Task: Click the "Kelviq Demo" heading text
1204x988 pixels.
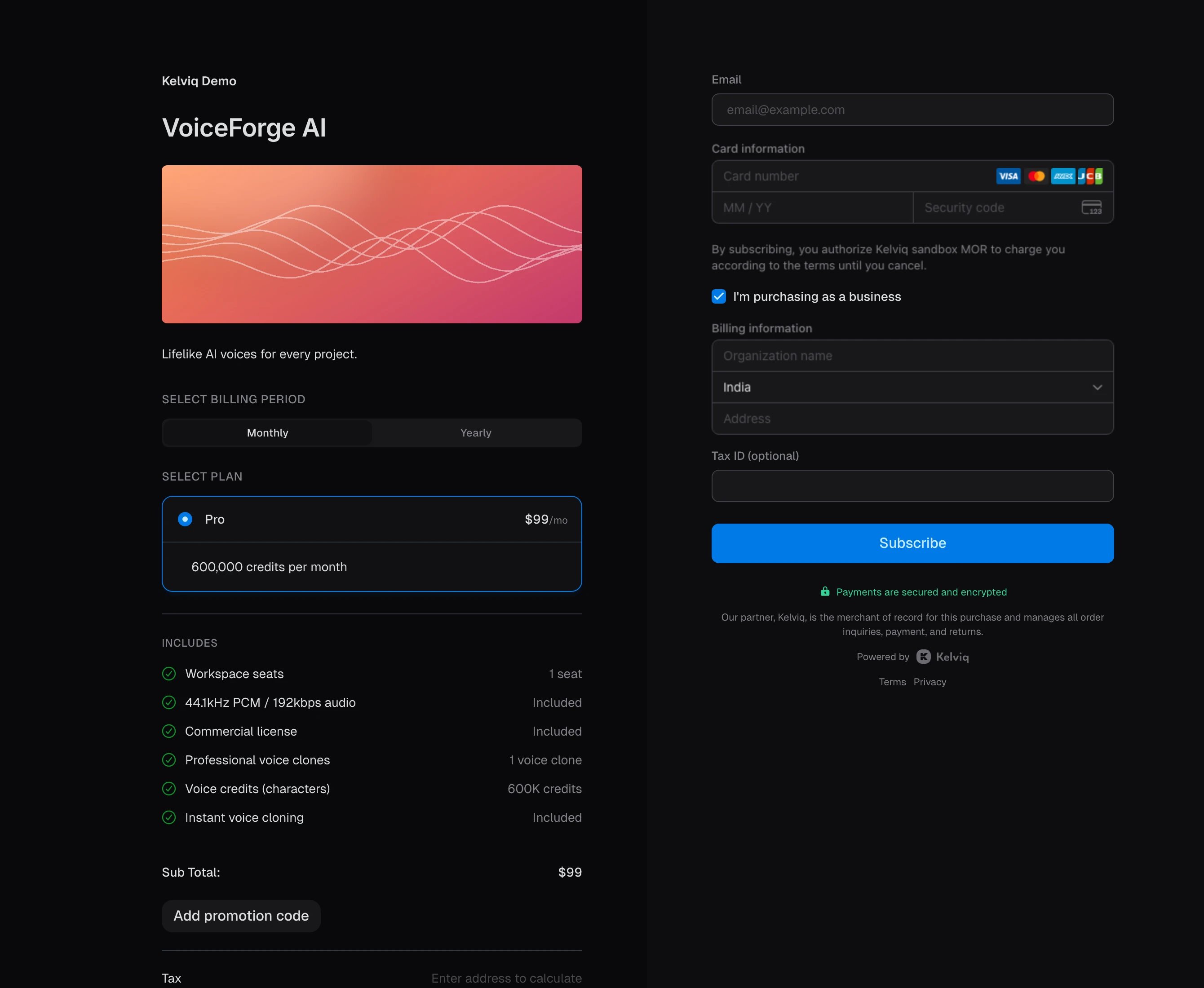Action: (199, 81)
